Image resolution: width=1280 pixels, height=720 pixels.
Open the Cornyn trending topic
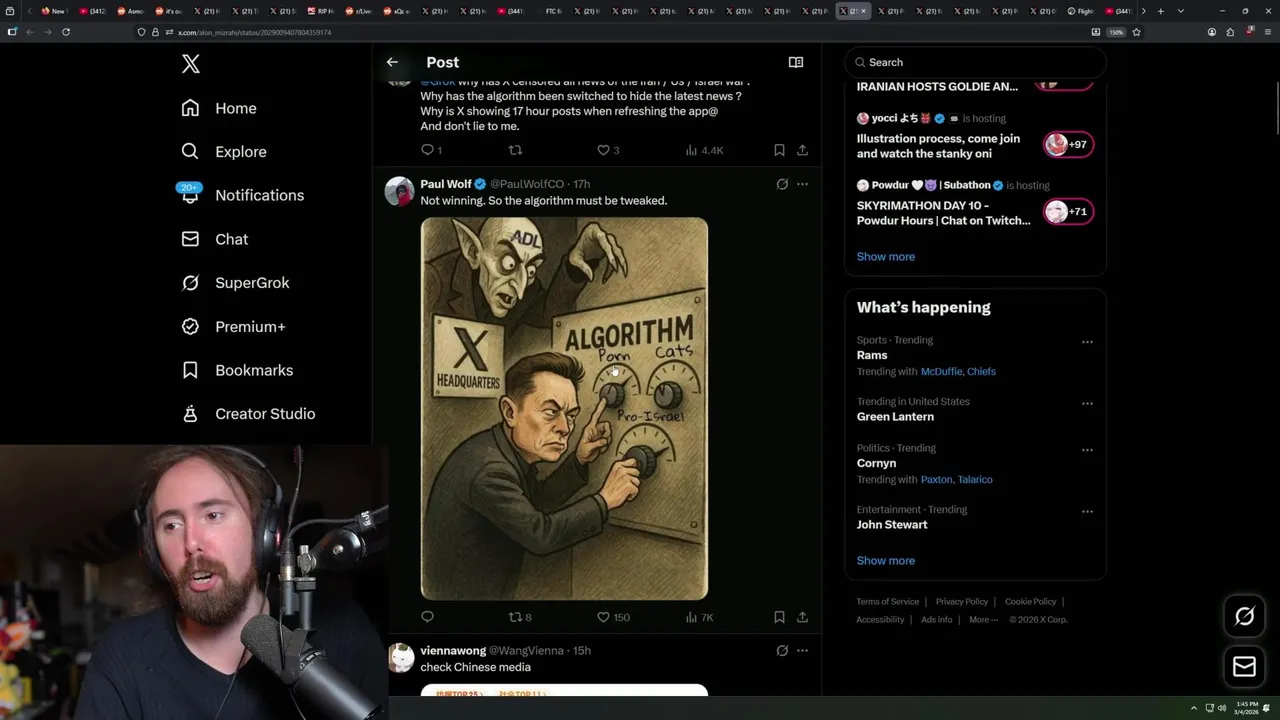[x=876, y=464]
